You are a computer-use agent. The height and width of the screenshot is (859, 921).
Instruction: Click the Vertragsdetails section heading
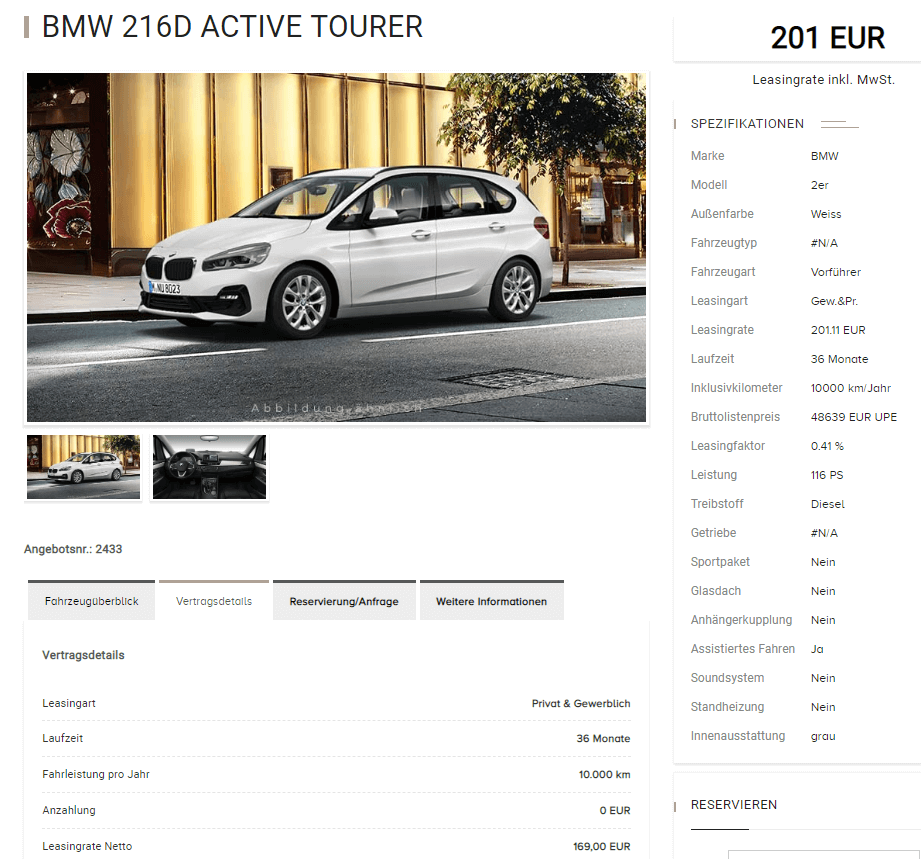(83, 655)
